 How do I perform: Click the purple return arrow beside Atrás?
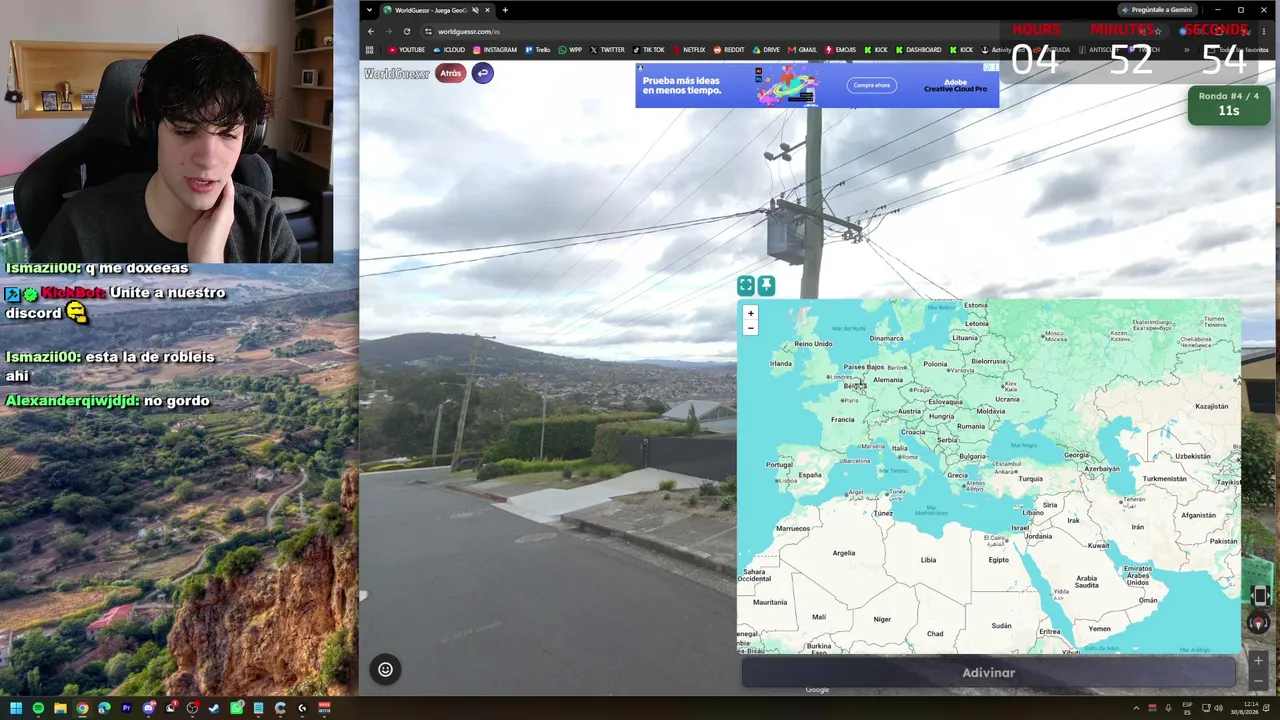(x=482, y=73)
